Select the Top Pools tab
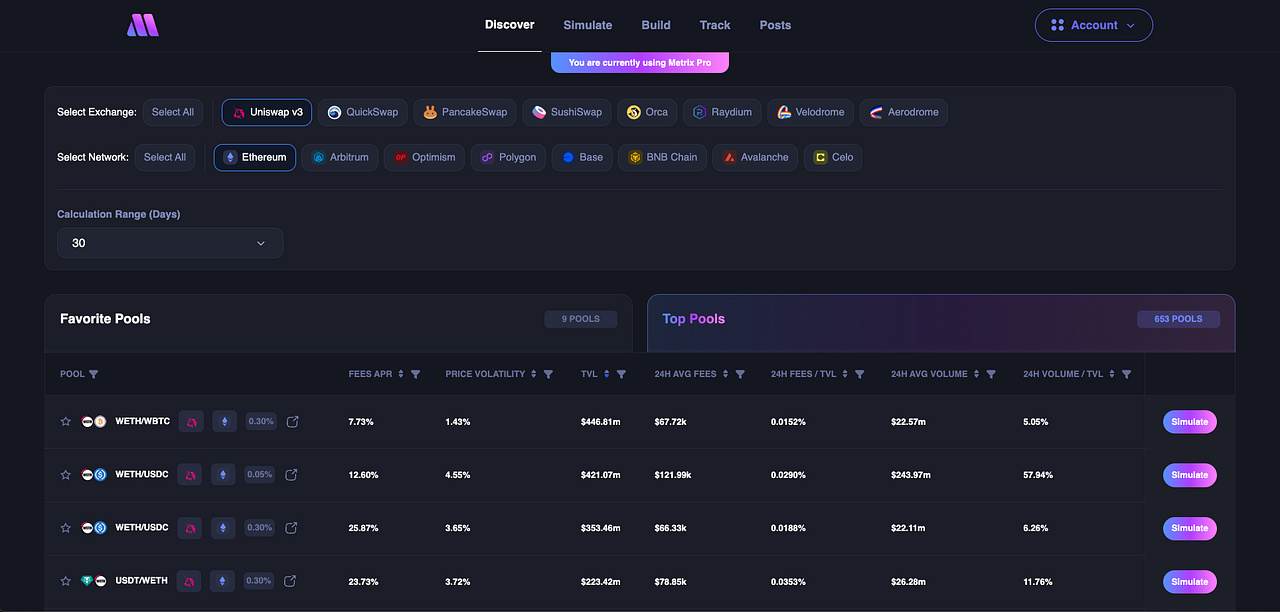The height and width of the screenshot is (612, 1280). coord(941,323)
